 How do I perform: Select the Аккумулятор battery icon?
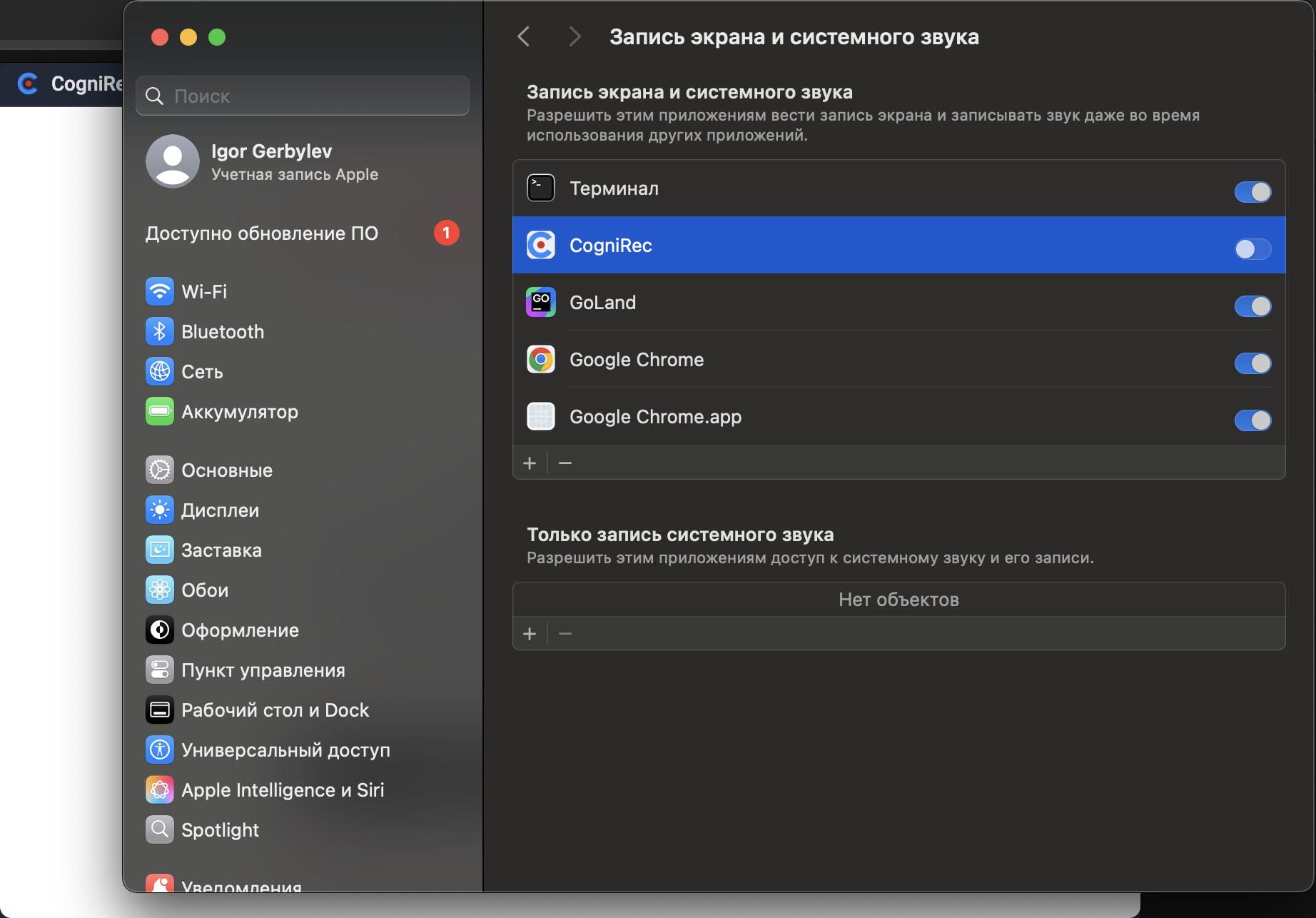[159, 411]
